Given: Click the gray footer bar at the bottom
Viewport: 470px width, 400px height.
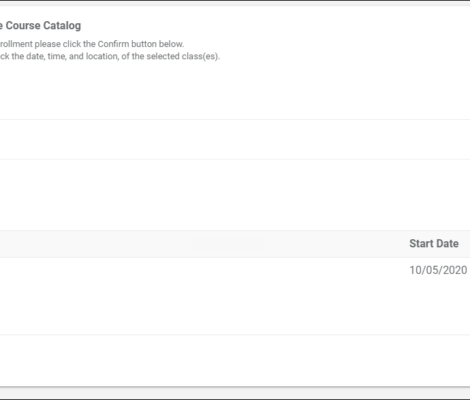Looking at the screenshot, I should coord(235,393).
